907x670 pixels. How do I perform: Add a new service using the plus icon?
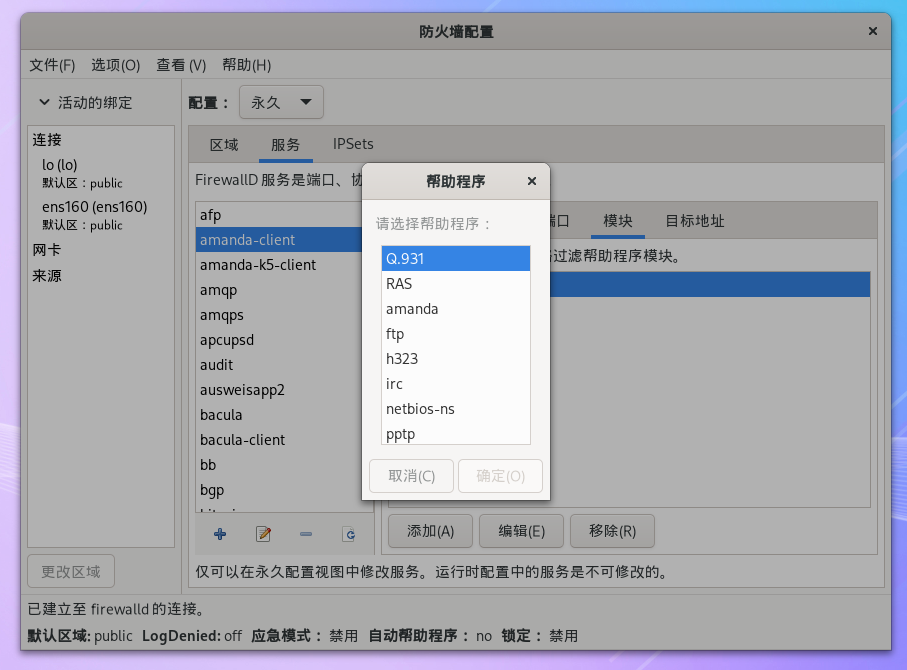219,535
